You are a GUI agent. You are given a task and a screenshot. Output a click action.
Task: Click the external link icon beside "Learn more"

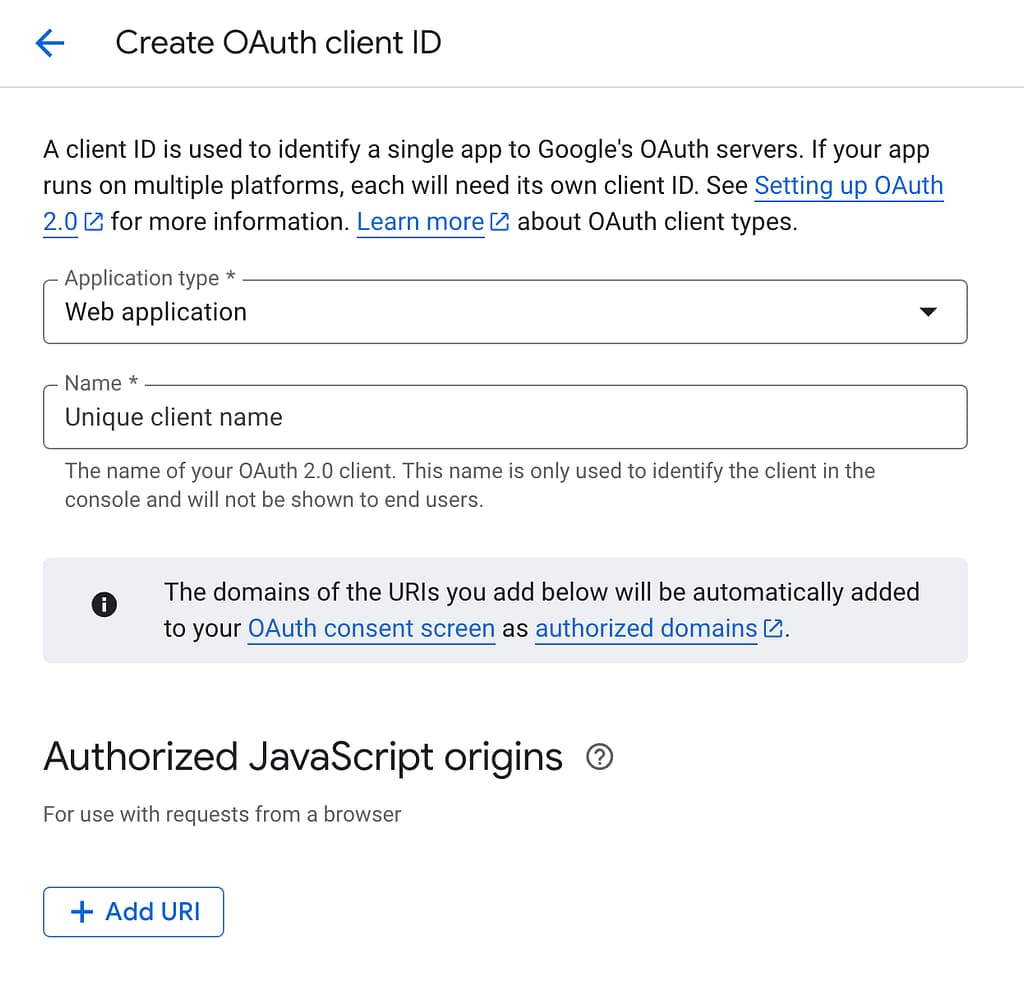(x=499, y=221)
